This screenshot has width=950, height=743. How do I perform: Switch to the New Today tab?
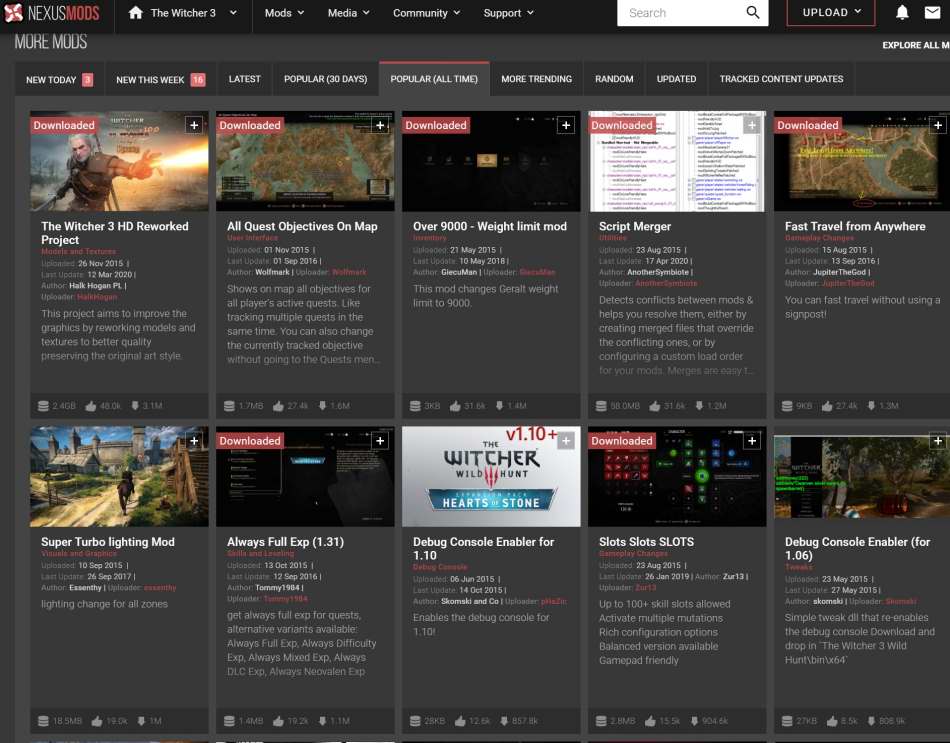tap(59, 79)
